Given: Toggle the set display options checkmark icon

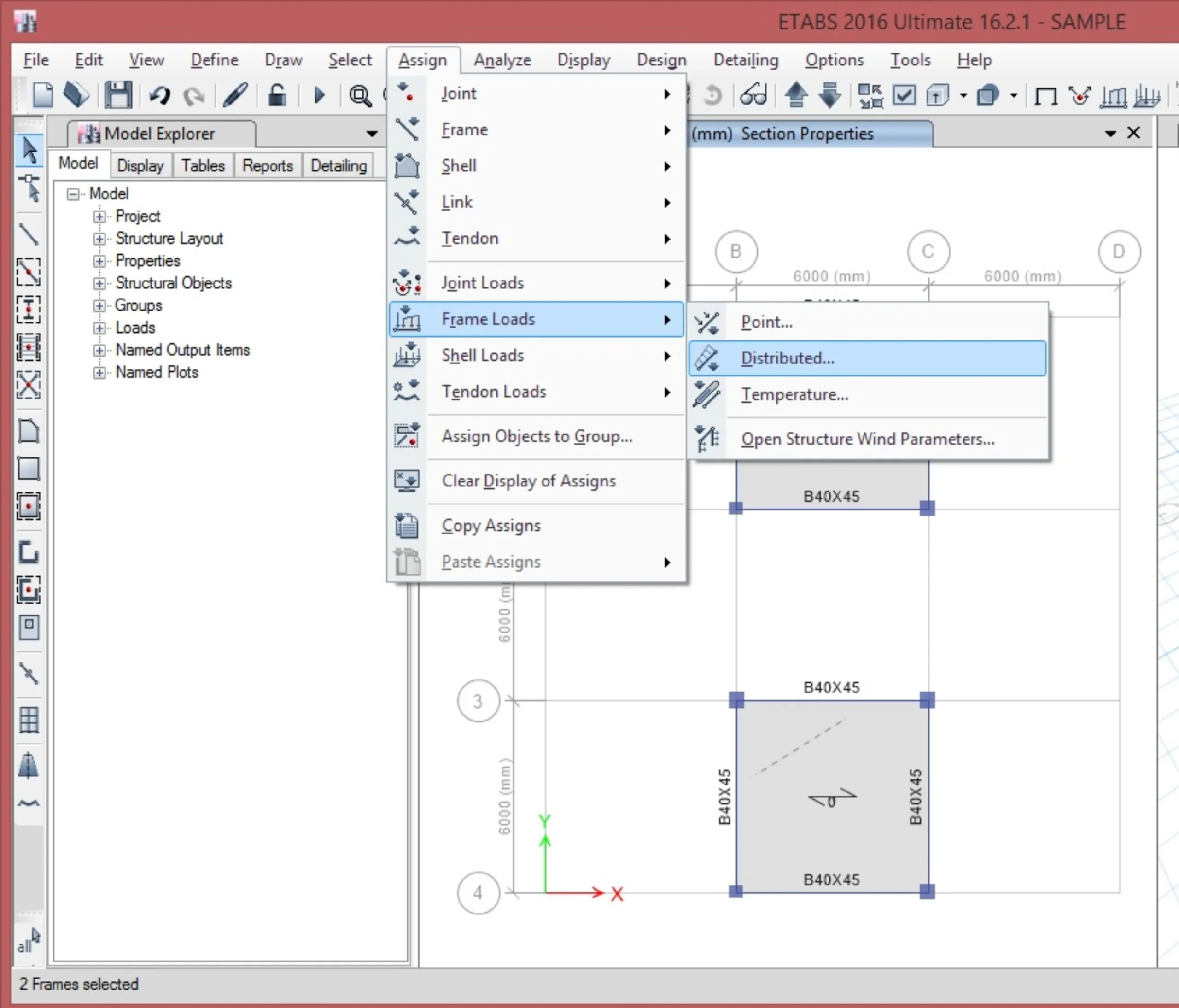Looking at the screenshot, I should click(904, 95).
